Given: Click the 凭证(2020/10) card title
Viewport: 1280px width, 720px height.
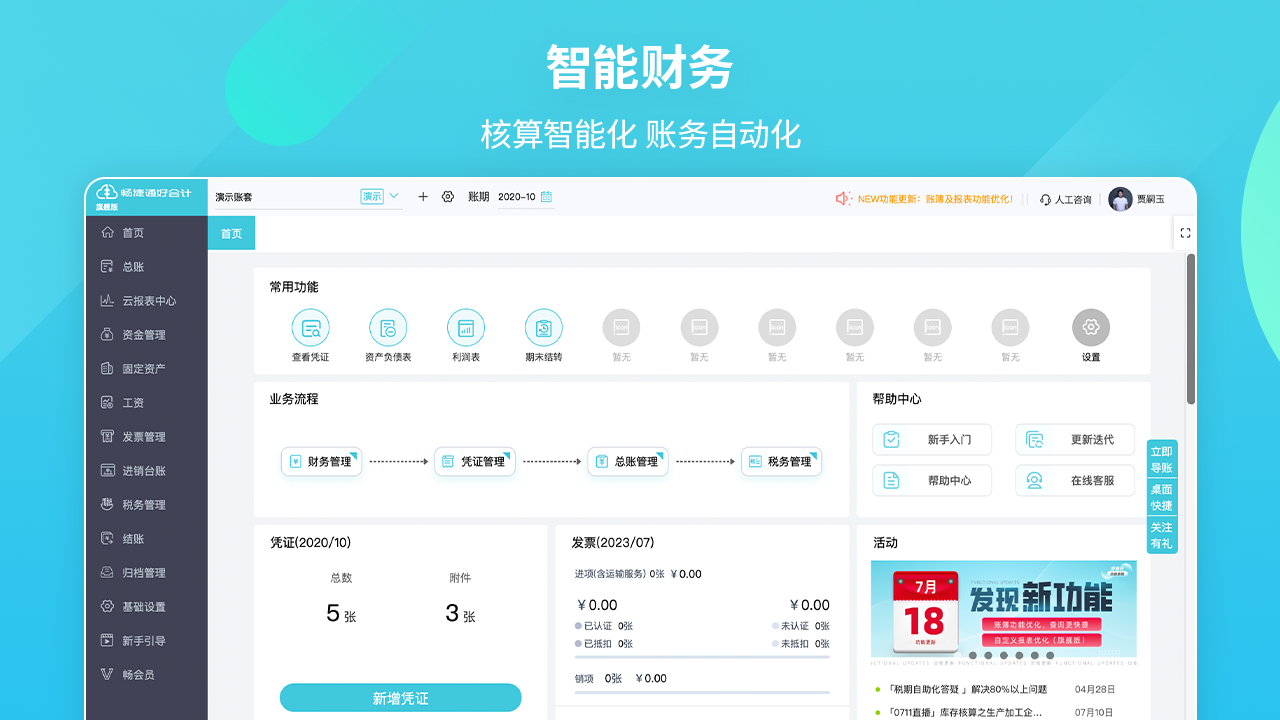Looking at the screenshot, I should pos(310,543).
